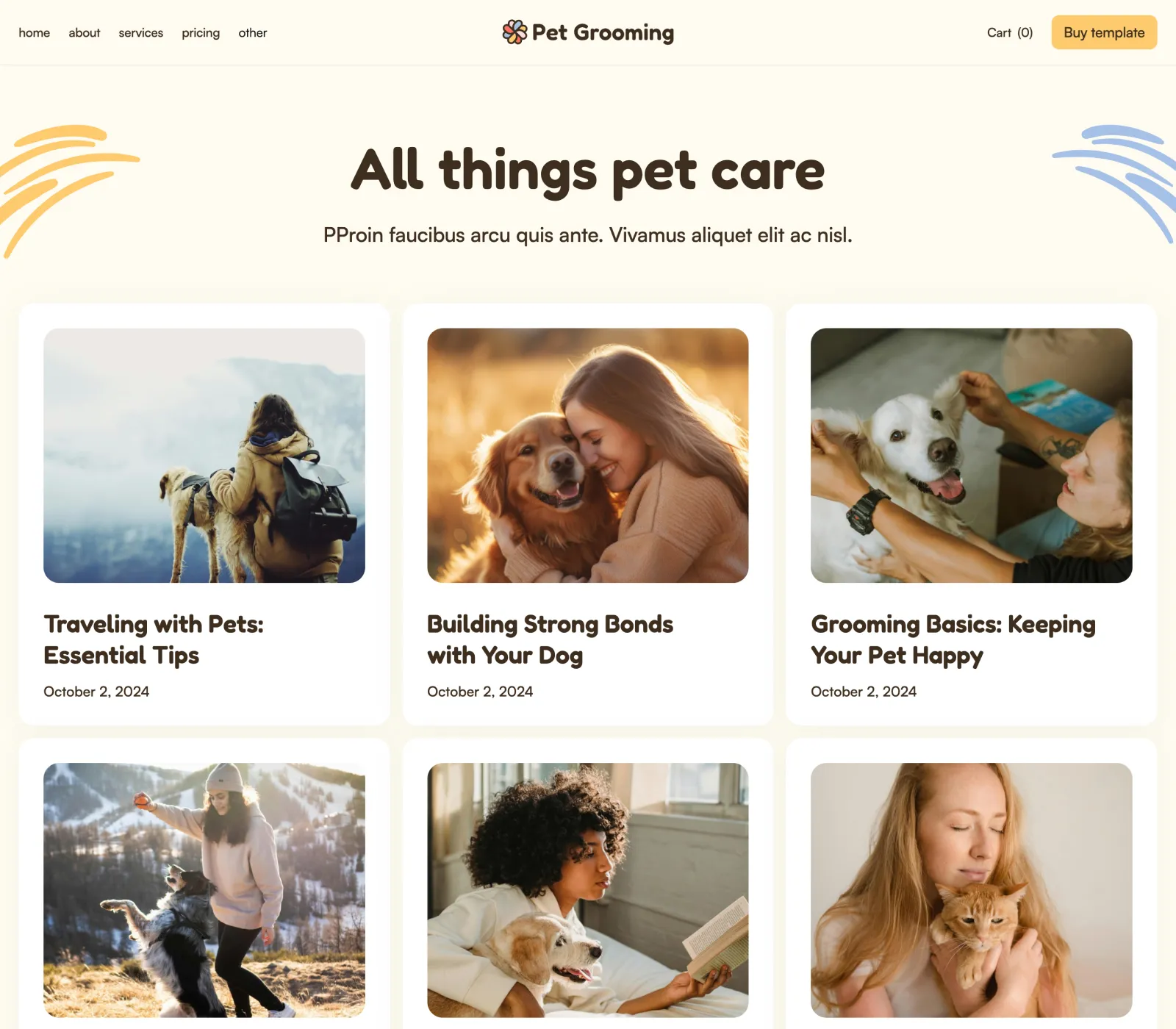Image resolution: width=1176 pixels, height=1029 pixels.
Task: Open Traveling with Pets: Essential Tips article
Action: pyautogui.click(x=154, y=639)
